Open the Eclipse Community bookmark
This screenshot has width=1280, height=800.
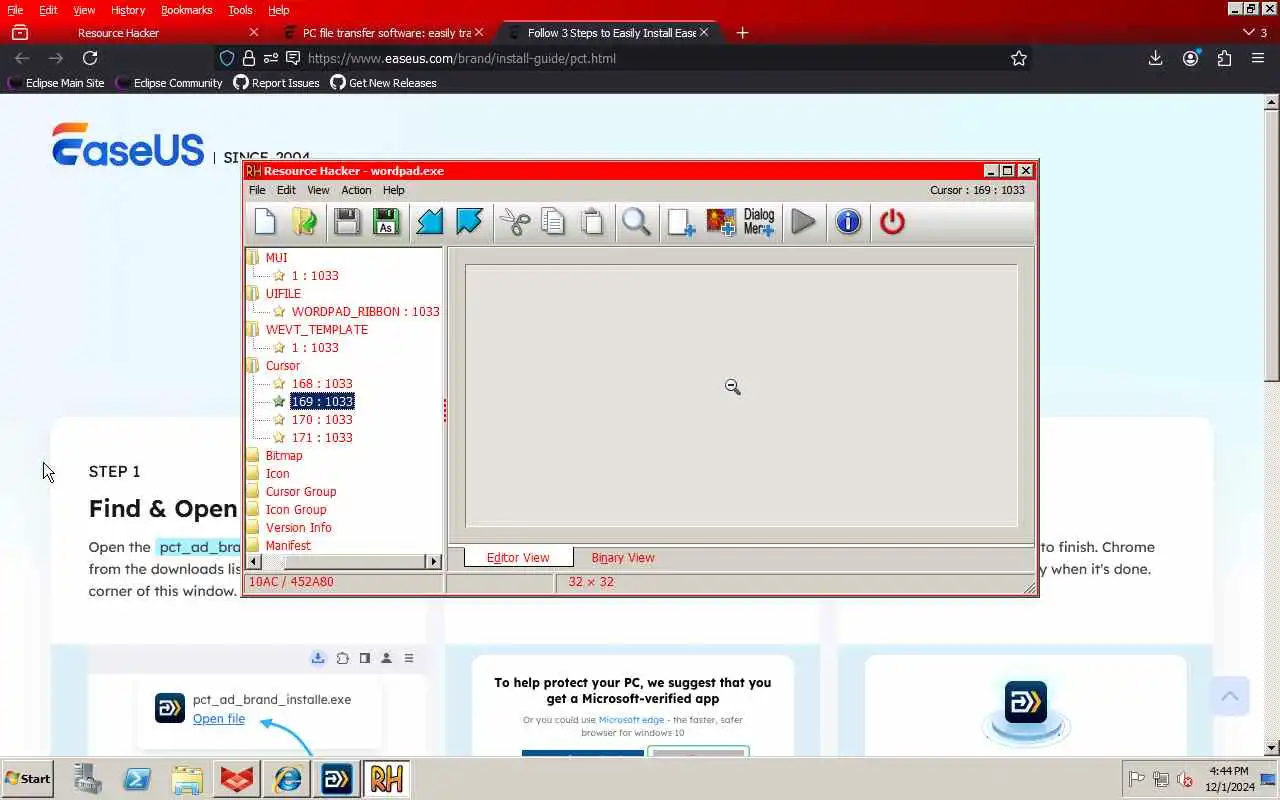coord(168,83)
